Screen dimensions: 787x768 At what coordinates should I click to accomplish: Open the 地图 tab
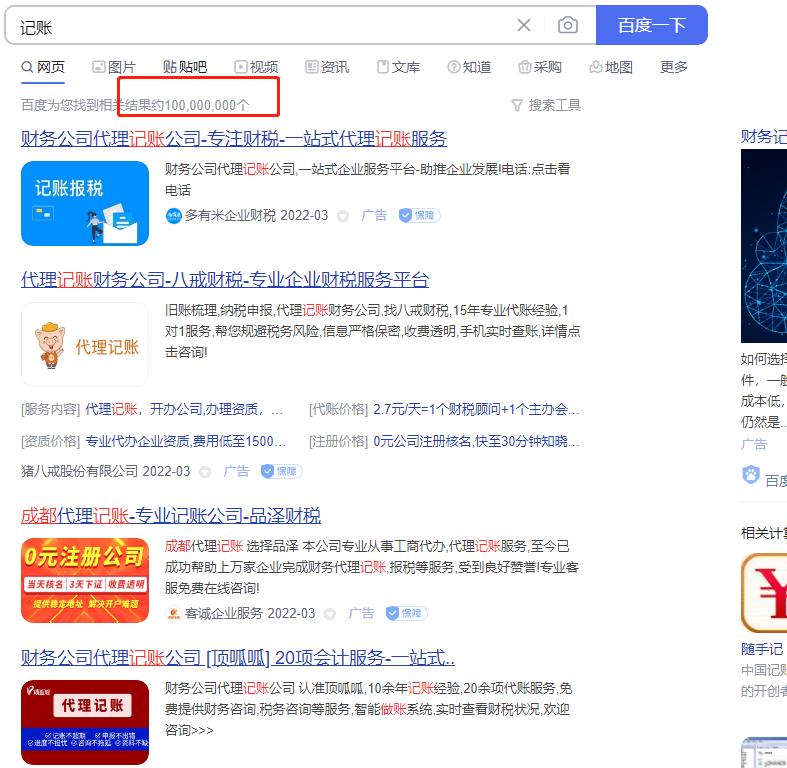(x=611, y=67)
